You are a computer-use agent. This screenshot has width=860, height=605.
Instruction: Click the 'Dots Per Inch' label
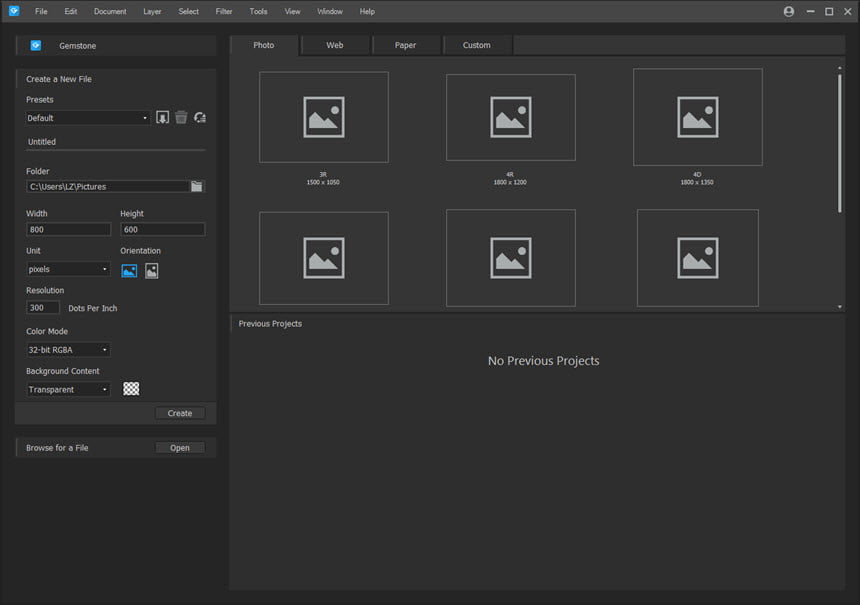[x=93, y=308]
